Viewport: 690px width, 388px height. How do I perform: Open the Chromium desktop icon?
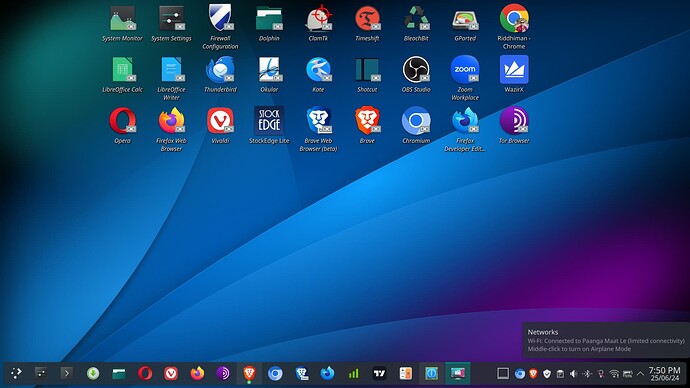coord(416,121)
